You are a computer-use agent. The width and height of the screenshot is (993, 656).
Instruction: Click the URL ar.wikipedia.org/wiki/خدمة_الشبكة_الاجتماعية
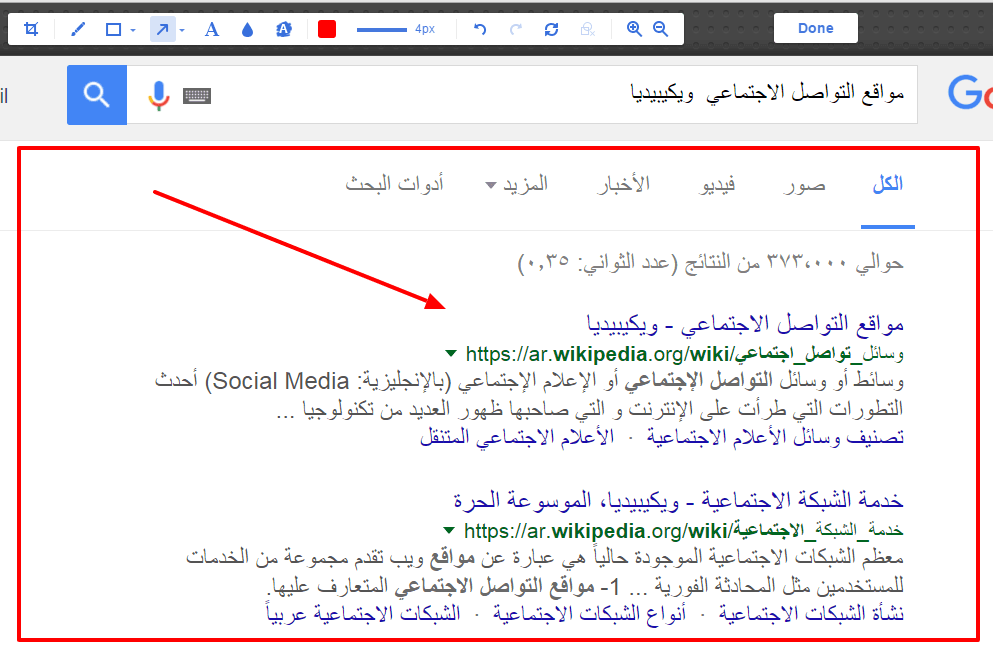683,531
